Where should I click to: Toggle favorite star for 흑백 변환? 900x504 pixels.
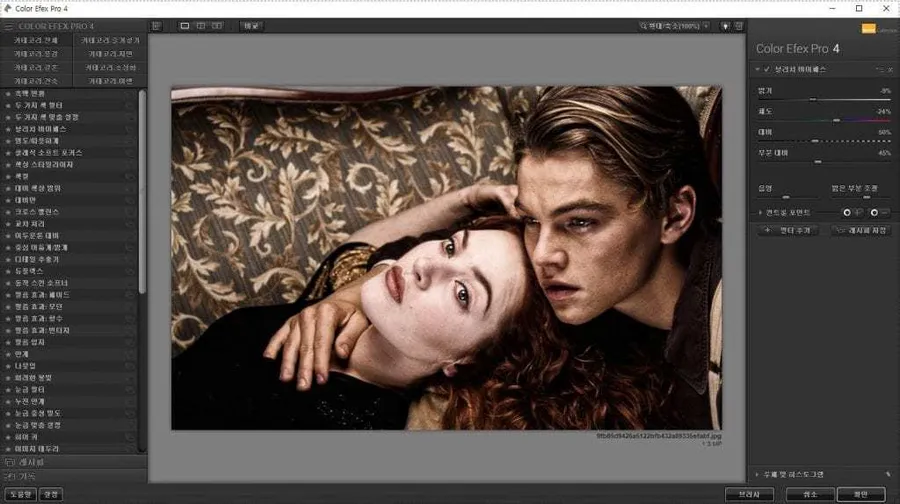pos(8,94)
